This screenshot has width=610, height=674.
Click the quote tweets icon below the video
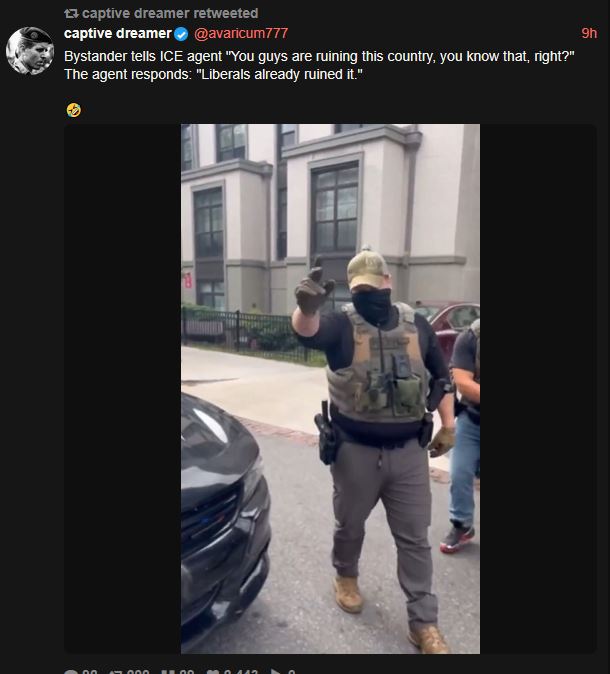168,671
